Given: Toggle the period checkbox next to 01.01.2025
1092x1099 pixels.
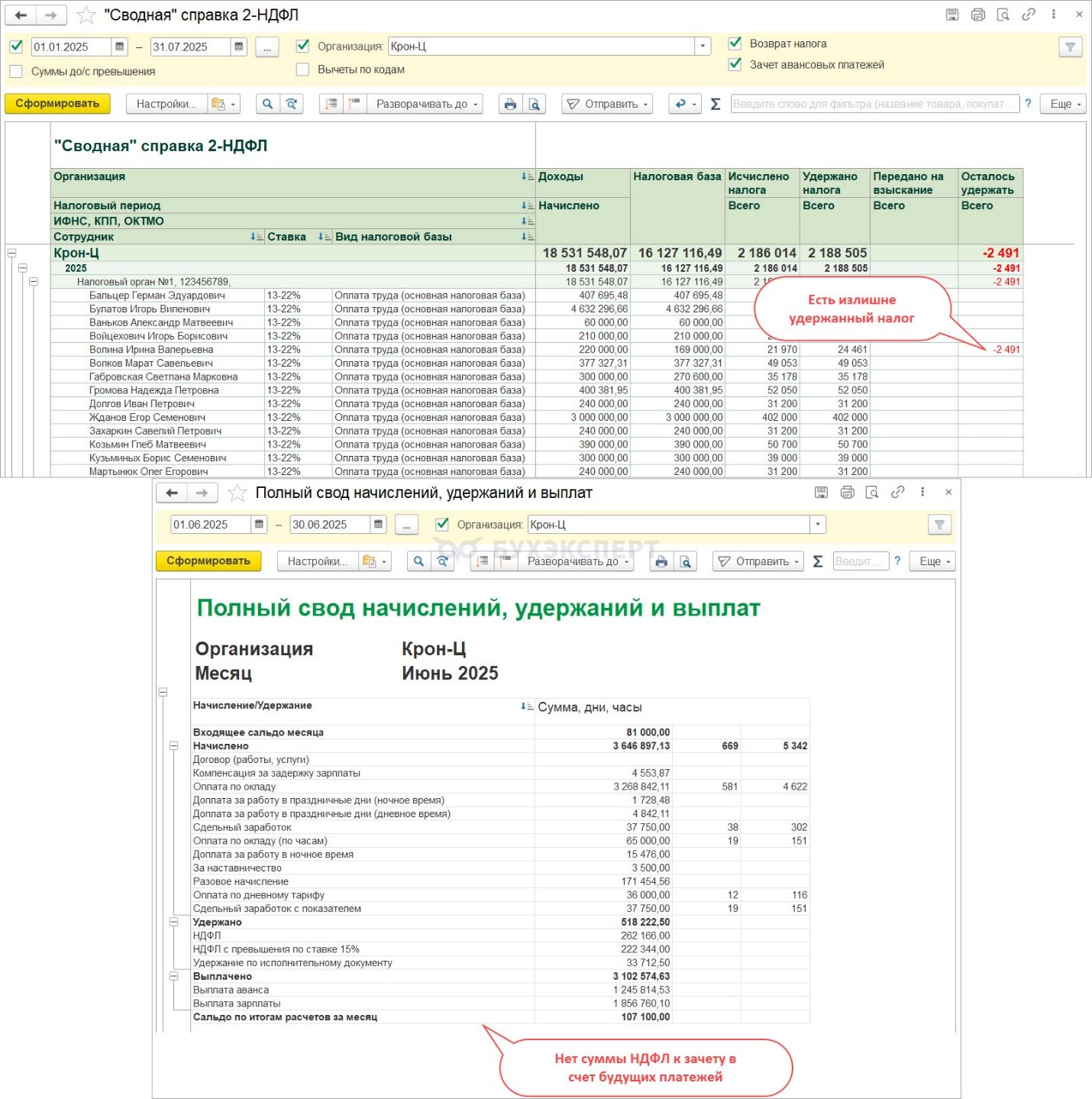Looking at the screenshot, I should pos(16,47).
